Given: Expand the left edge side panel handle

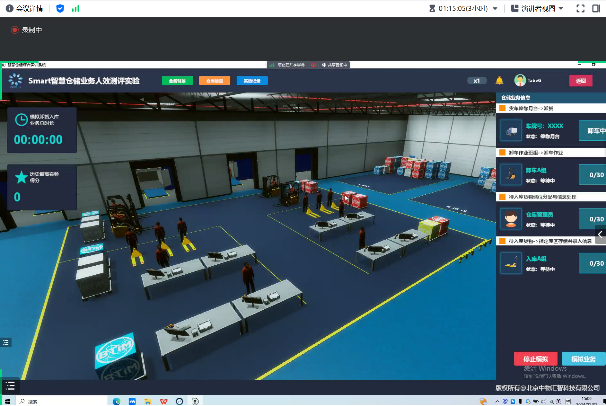Looking at the screenshot, I should coord(4,343).
